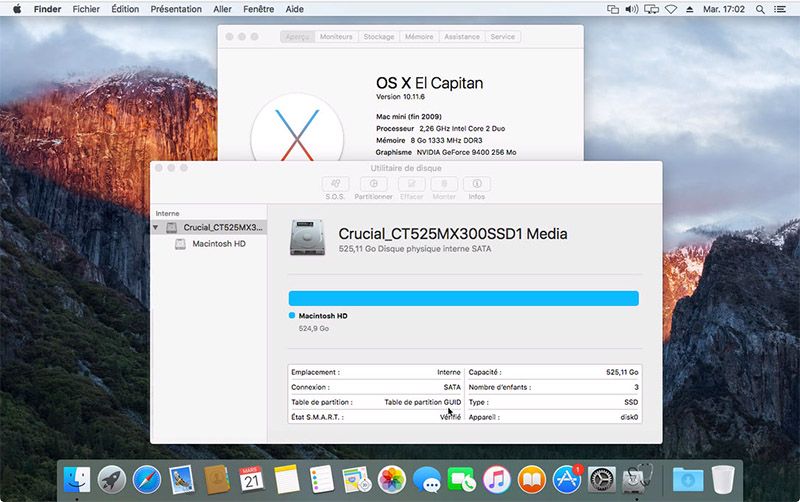Open the Infos toolbar button
800x502 pixels.
pos(476,185)
